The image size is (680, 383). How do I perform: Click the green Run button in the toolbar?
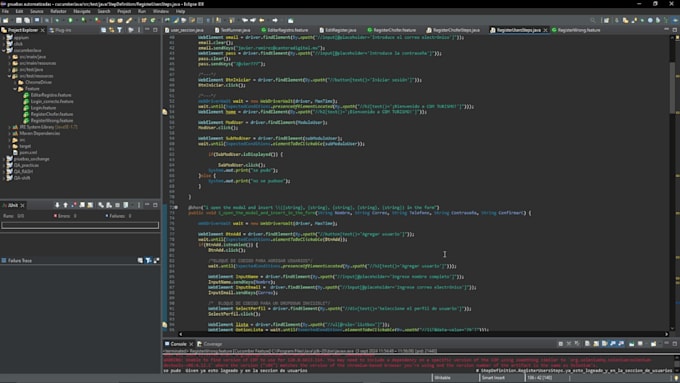point(70,20)
